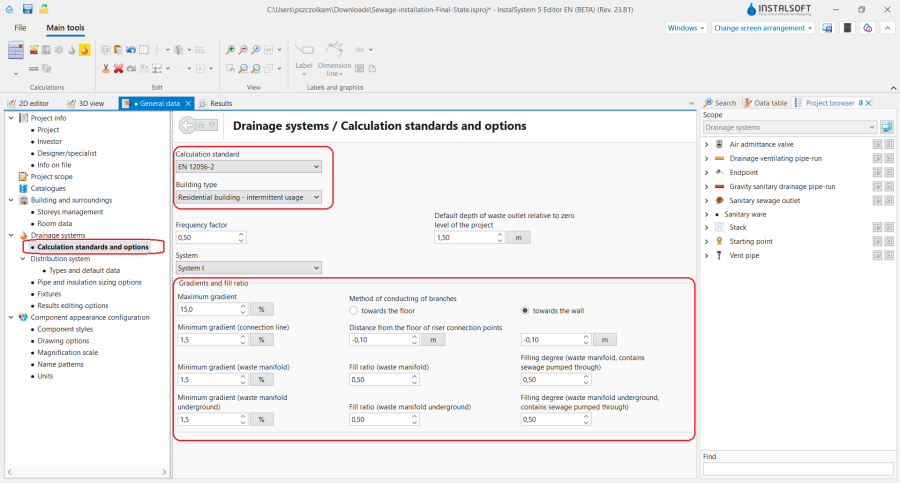The height and width of the screenshot is (483, 900).
Task: Click the Maximum gradient input field
Action: tap(208, 309)
